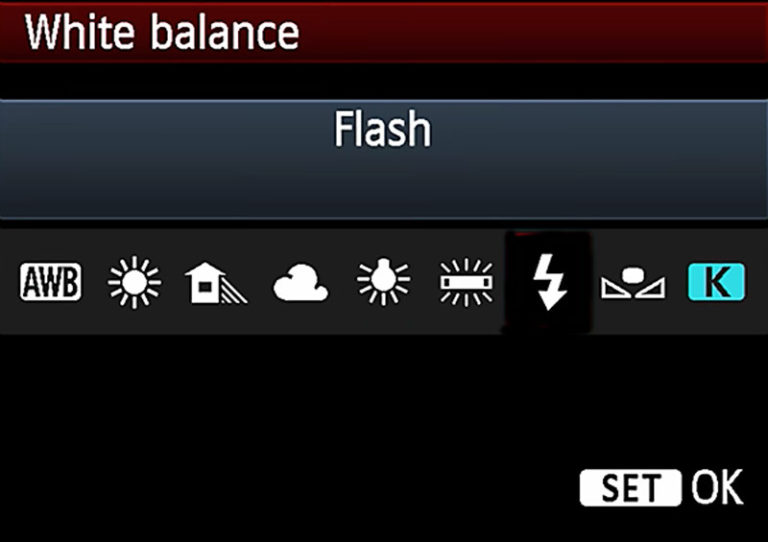Select the Shade house icon
Viewport: 768px width, 542px height.
click(216, 283)
